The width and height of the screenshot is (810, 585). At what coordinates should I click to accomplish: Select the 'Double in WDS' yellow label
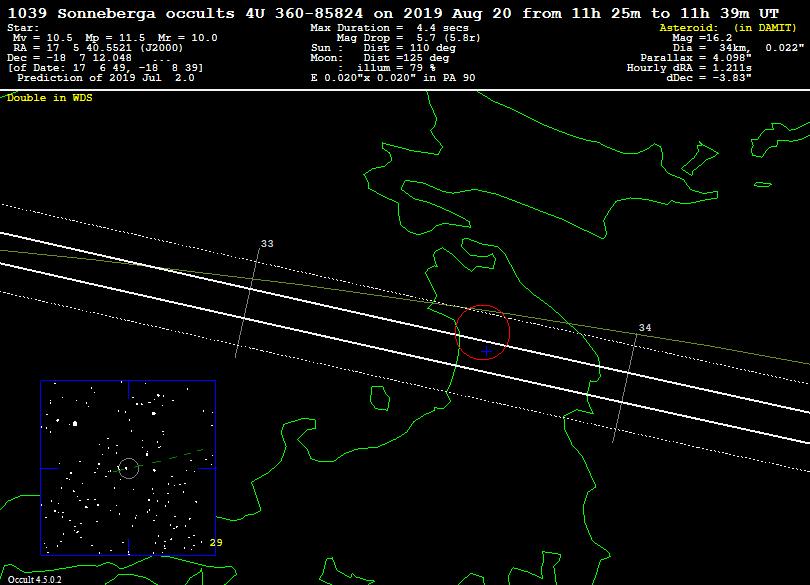(50, 98)
